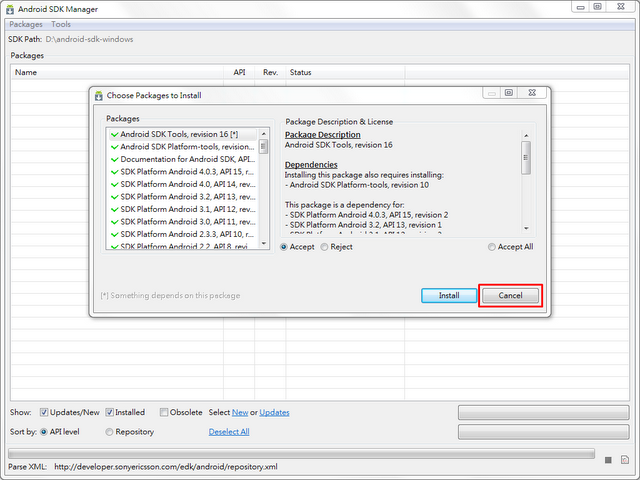The image size is (640, 480).
Task: Click green check icon for Documentation row
Action: click(x=115, y=160)
